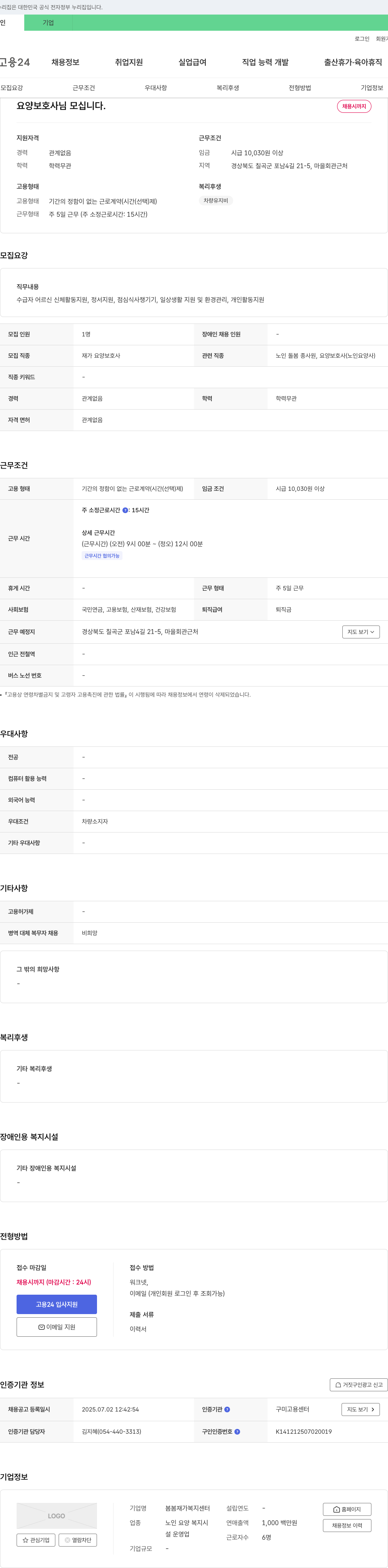Click the 회원가입 link
The width and height of the screenshot is (388, 1568).
pos(382,39)
